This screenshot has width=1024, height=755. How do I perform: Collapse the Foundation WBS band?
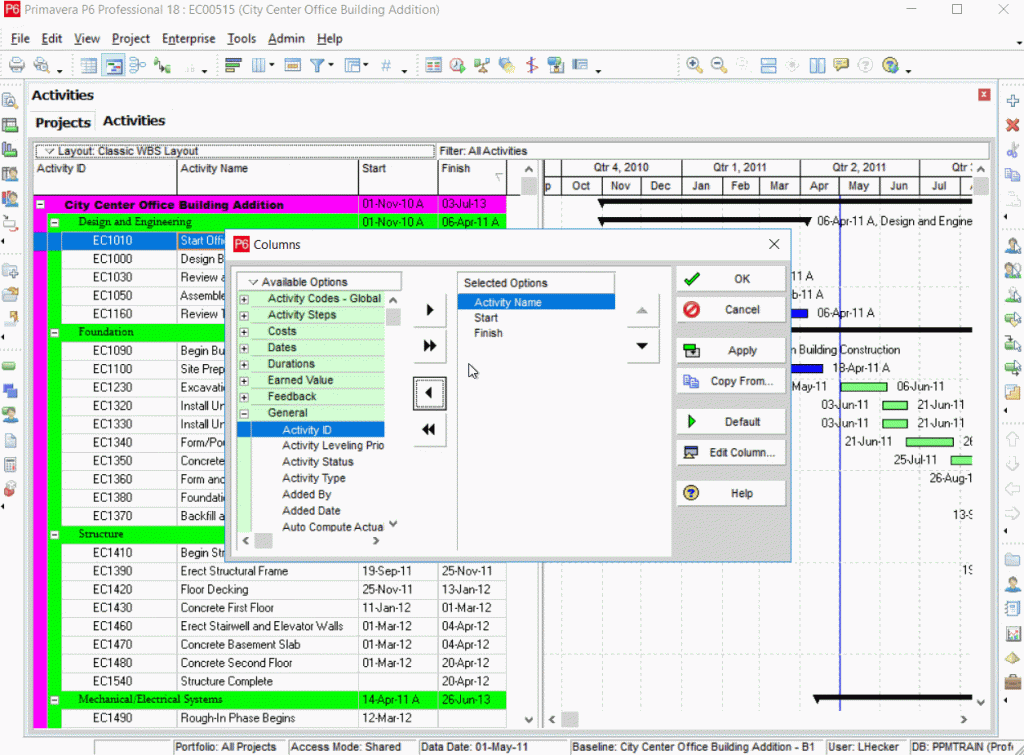(x=55, y=332)
